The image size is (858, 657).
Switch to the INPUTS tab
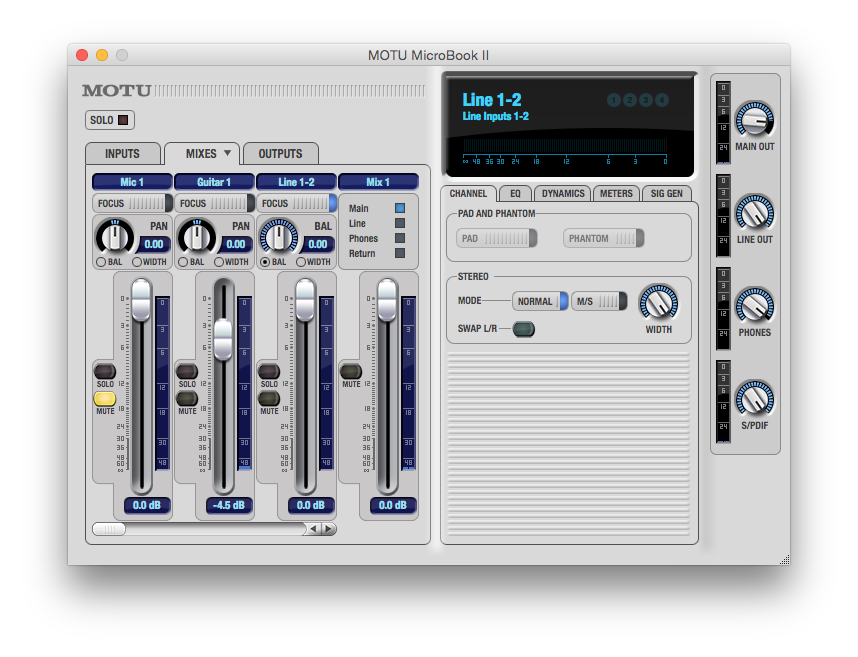(x=123, y=154)
